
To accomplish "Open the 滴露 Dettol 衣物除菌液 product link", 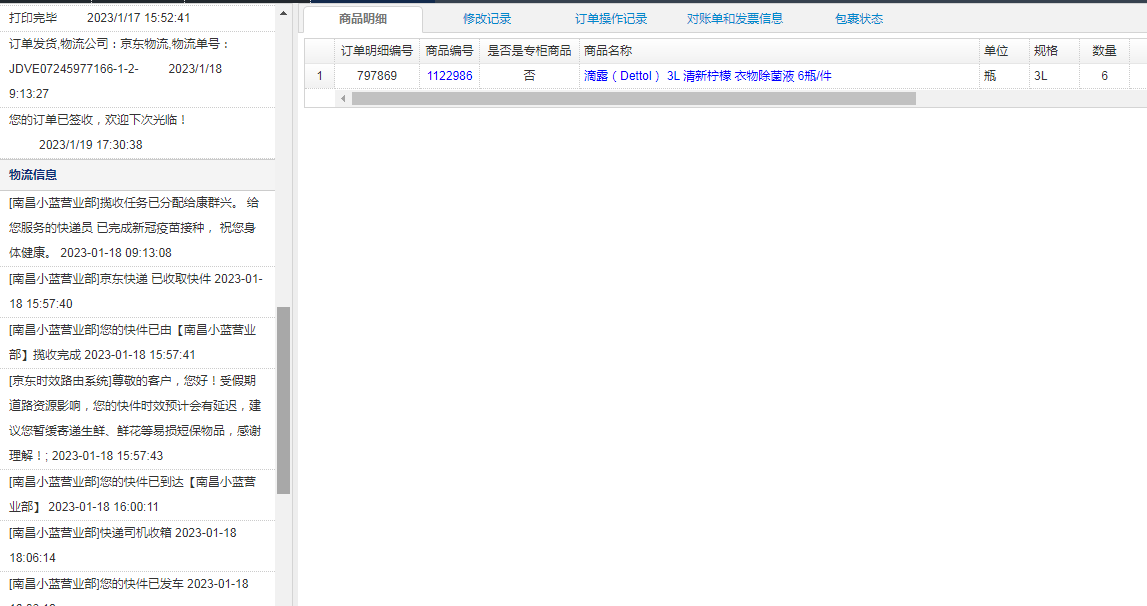I will click(707, 76).
